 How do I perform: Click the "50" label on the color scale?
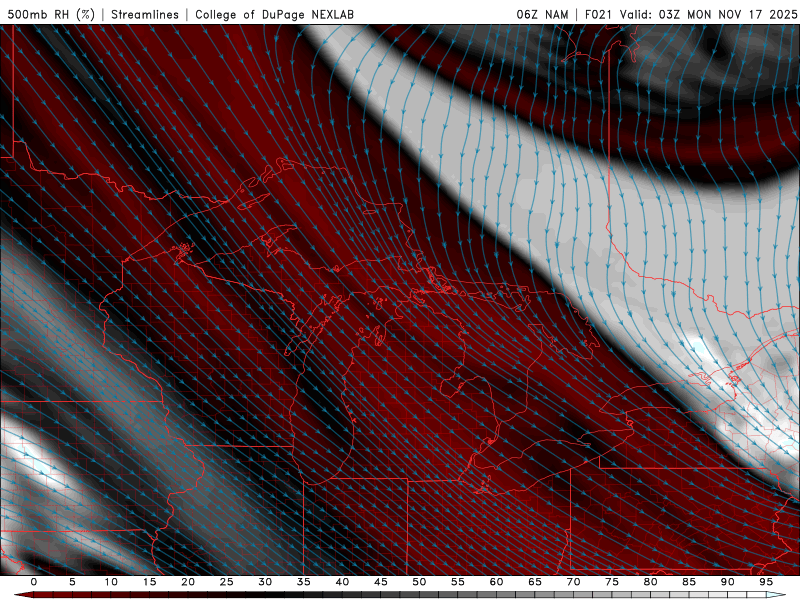419,582
